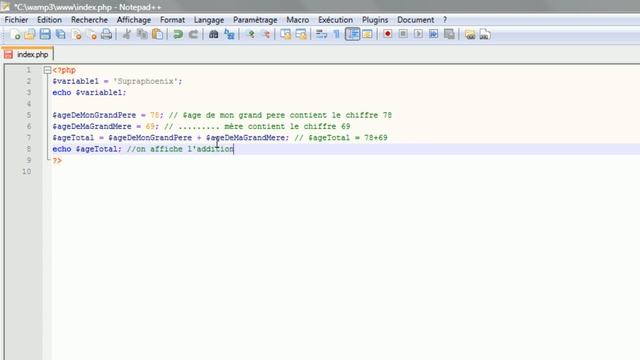Image resolution: width=640 pixels, height=360 pixels.
Task: Open the Langage menu
Action: tap(209, 20)
